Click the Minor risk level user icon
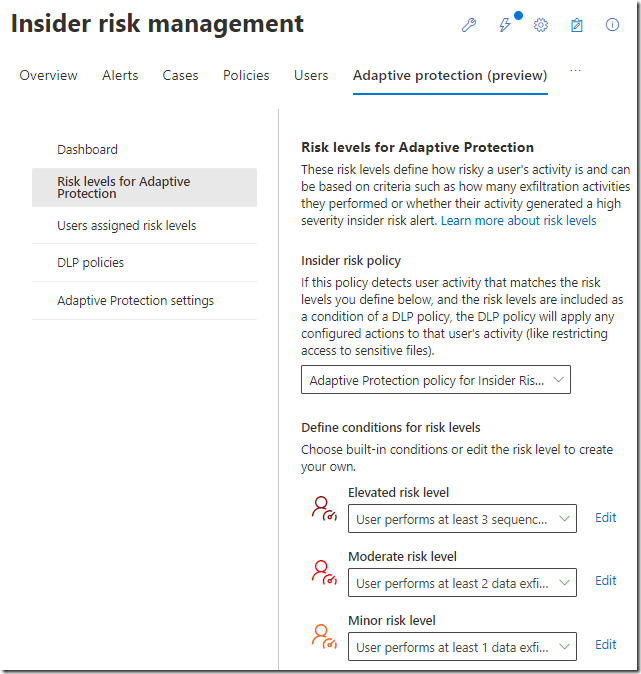The height and width of the screenshot is (674, 641). 324,637
